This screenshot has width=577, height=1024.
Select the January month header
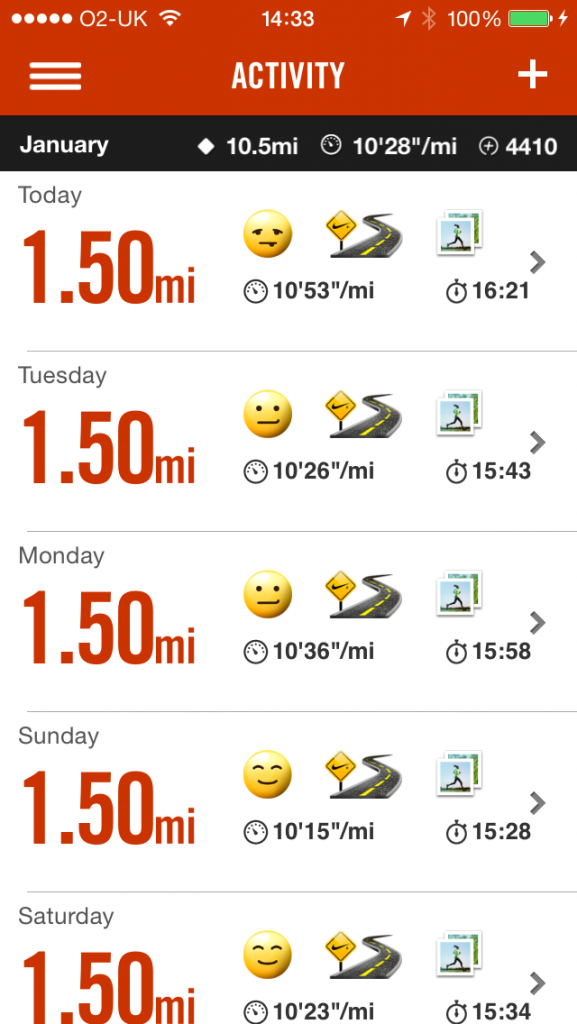click(64, 145)
